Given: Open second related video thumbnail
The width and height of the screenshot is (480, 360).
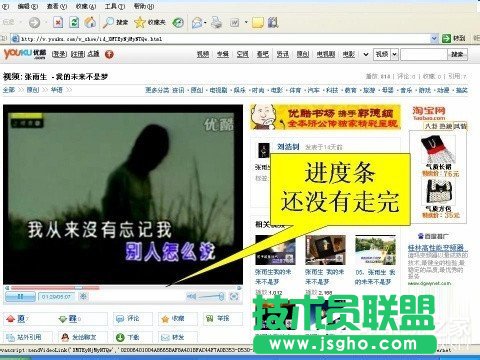Looking at the screenshot, I should point(325,250).
